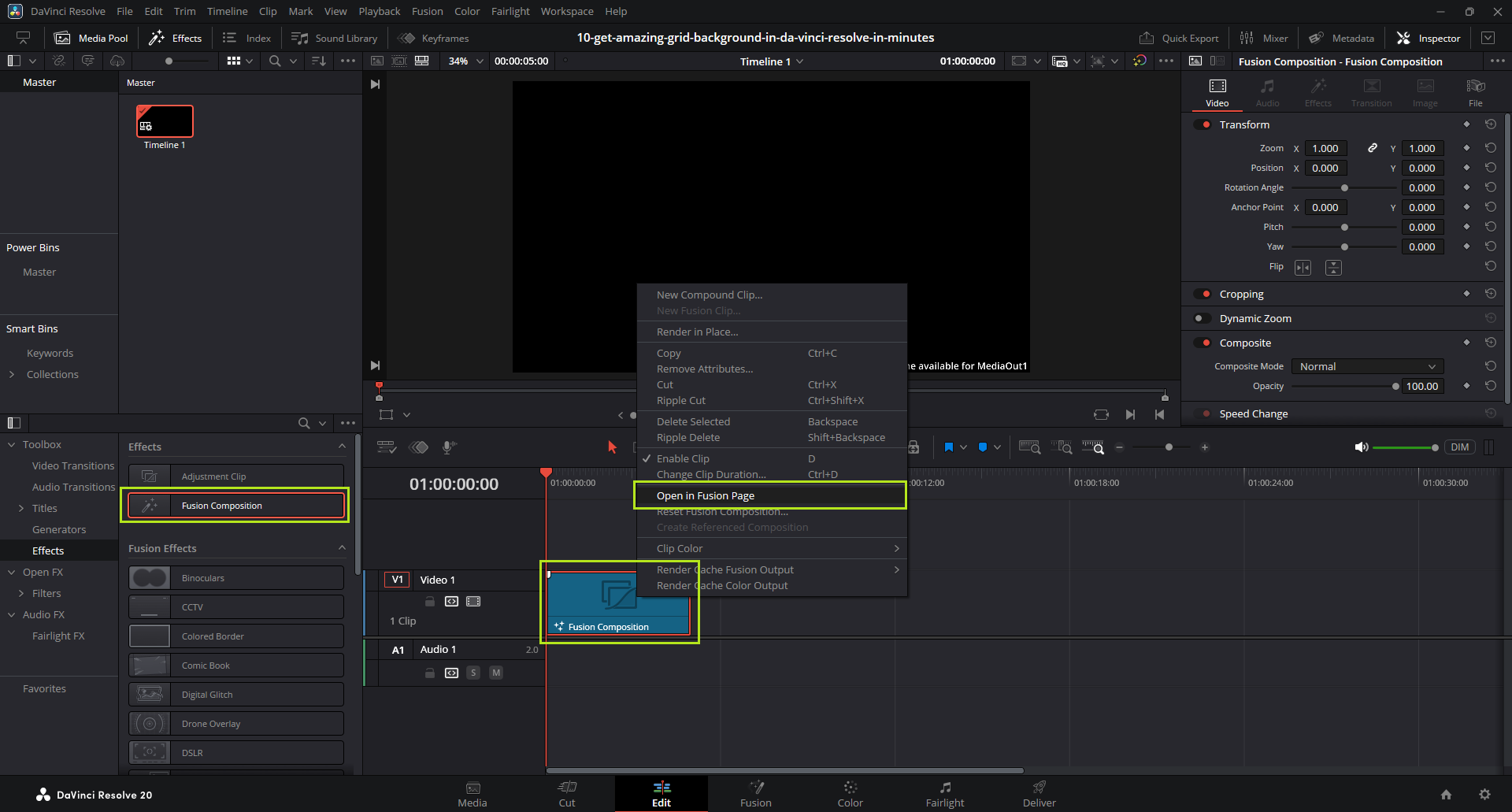
Task: Mute Audio 1 track with M button
Action: [x=496, y=673]
